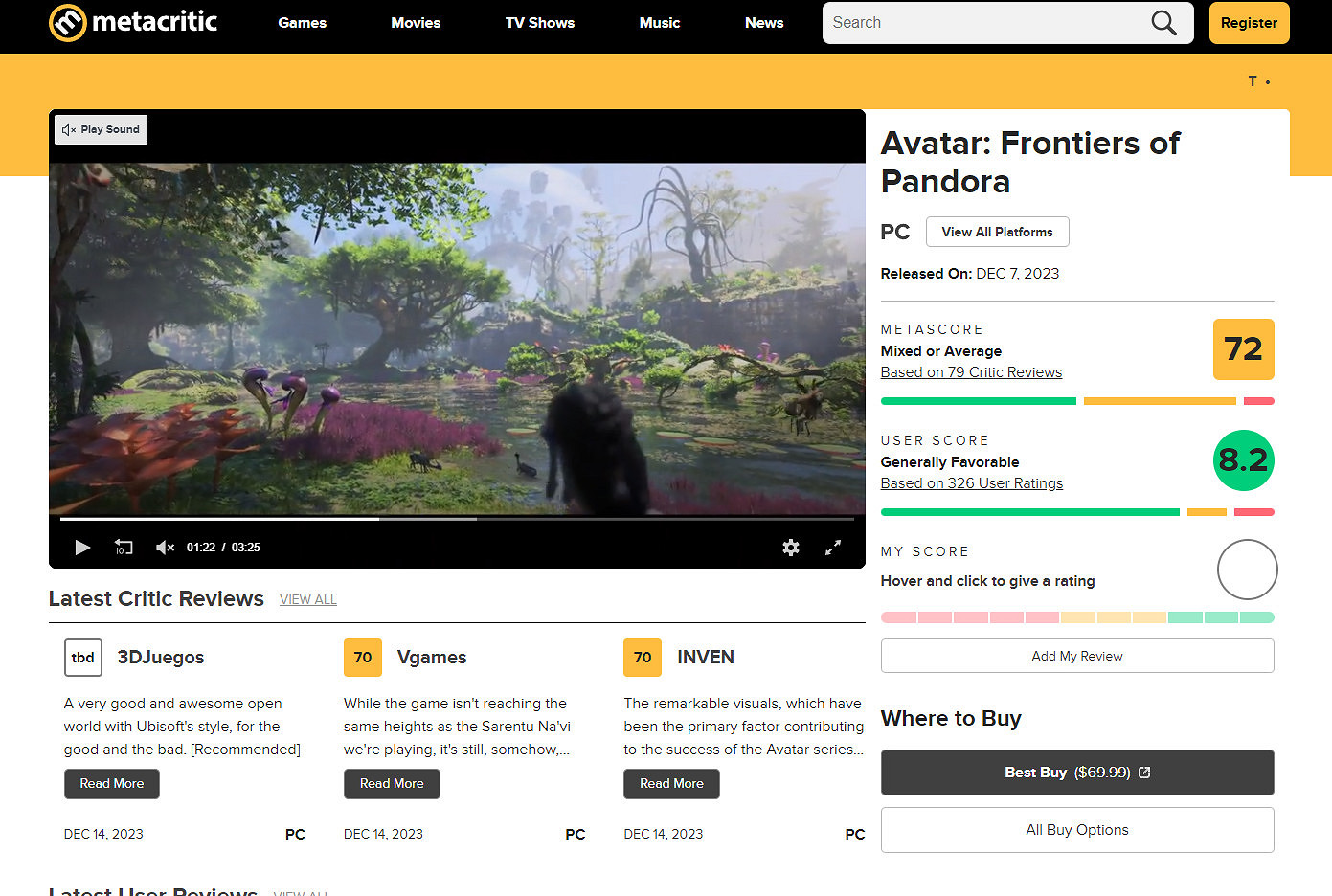Read more of 3DJuegos review

[x=112, y=784]
